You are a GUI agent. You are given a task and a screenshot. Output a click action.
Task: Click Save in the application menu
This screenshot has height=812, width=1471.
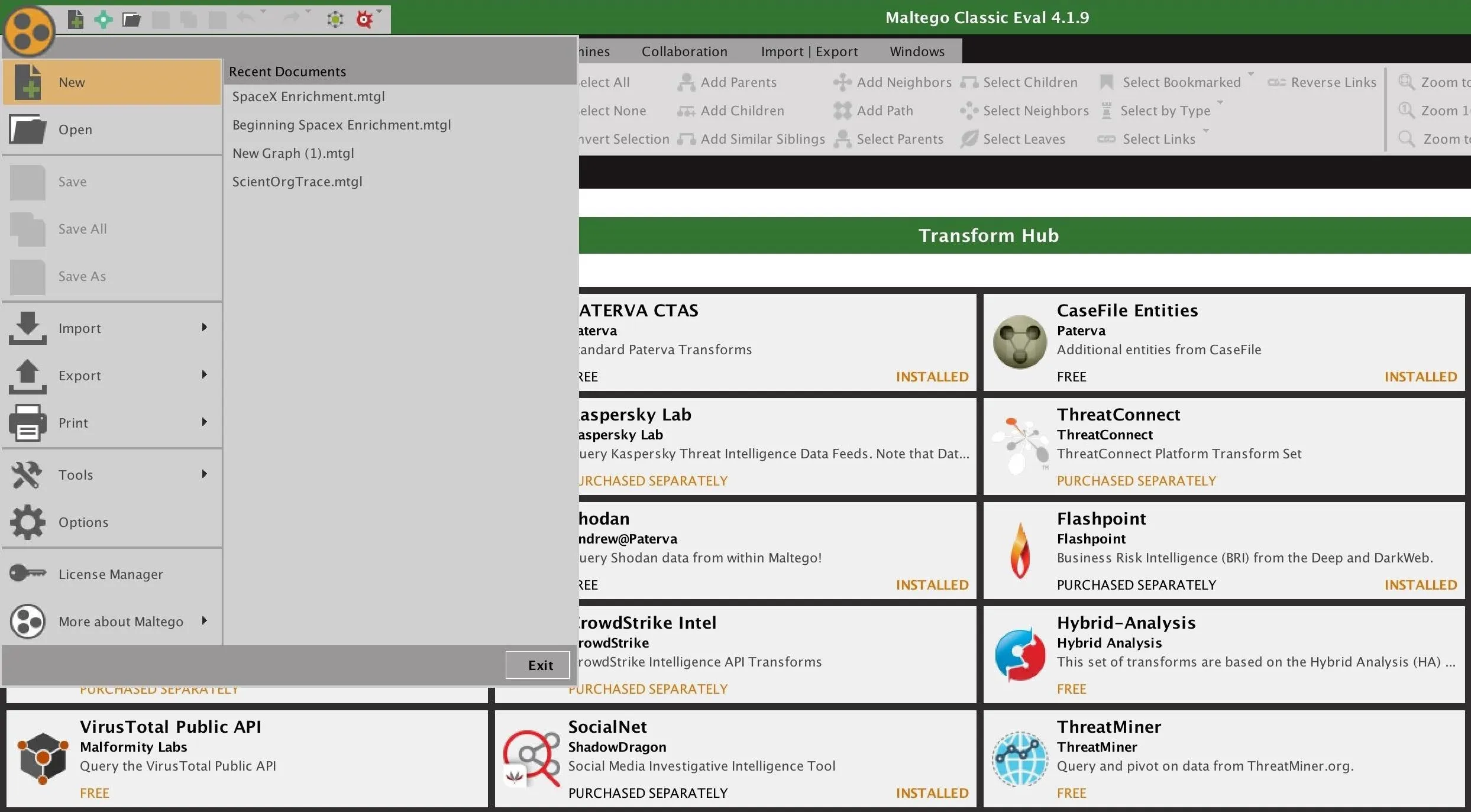(112, 181)
